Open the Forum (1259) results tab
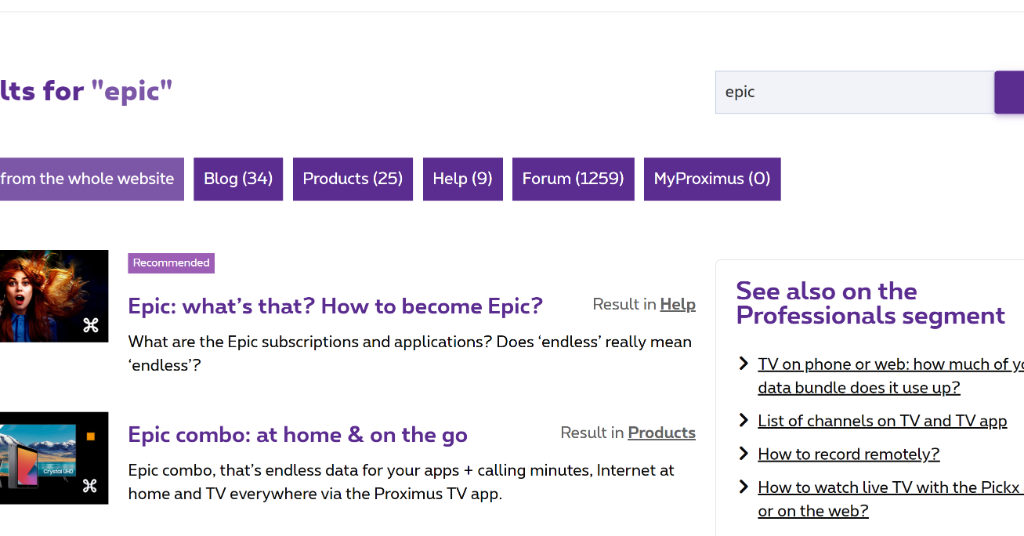Image resolution: width=1024 pixels, height=536 pixels. pyautogui.click(x=573, y=179)
